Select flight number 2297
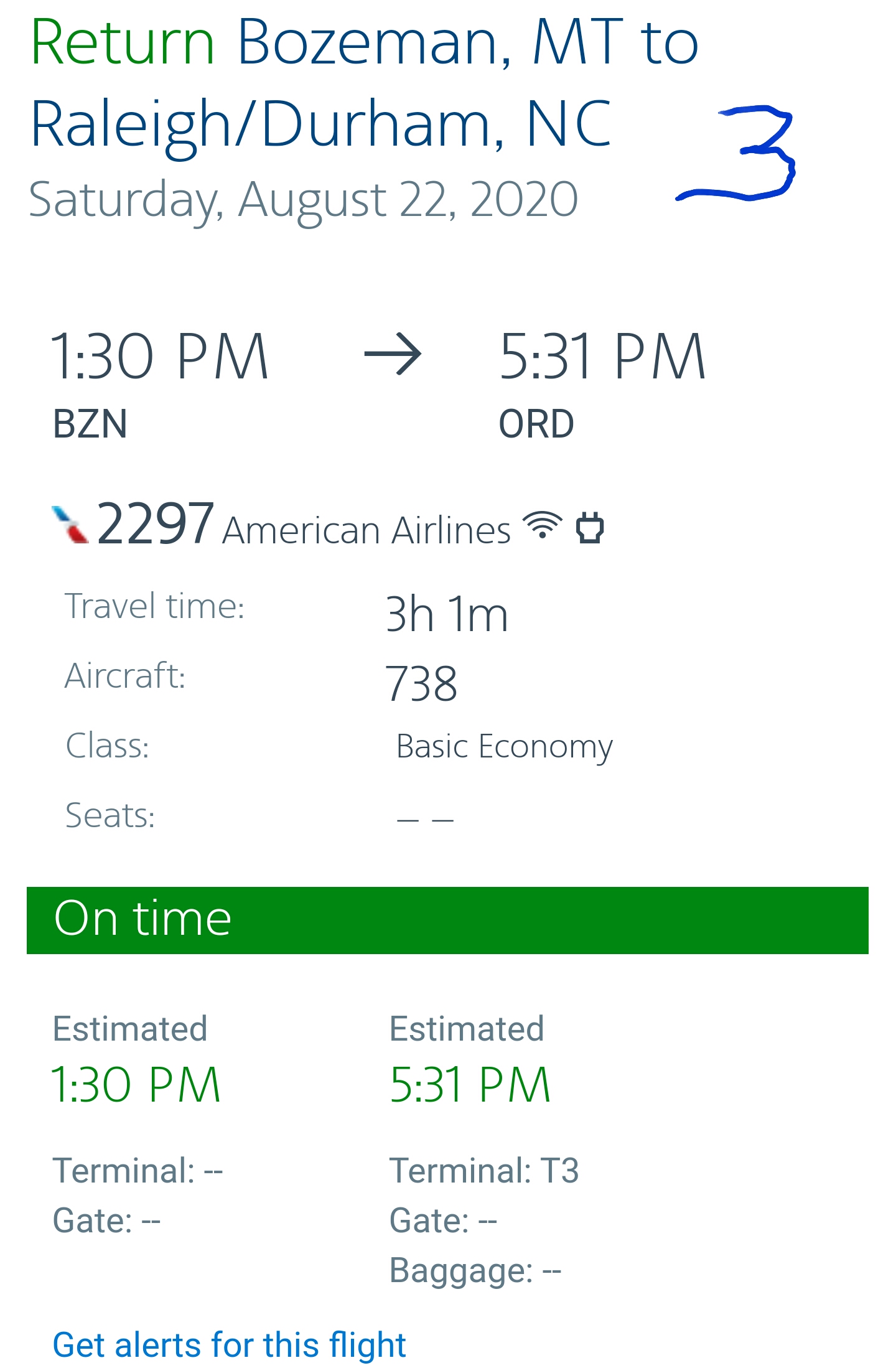Screen dimensions: 896x1368 156,524
